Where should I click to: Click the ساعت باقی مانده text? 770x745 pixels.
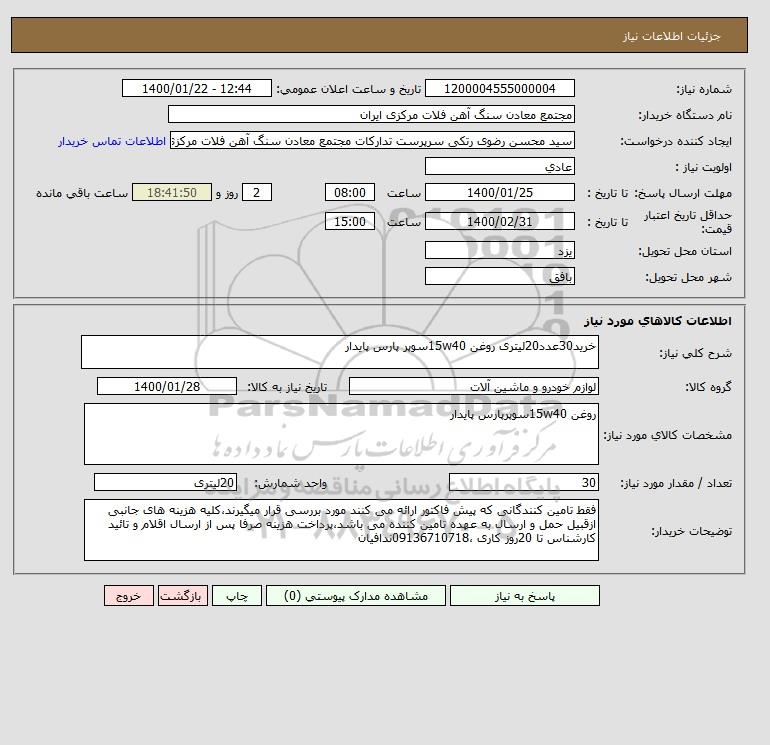pyautogui.click(x=82, y=193)
